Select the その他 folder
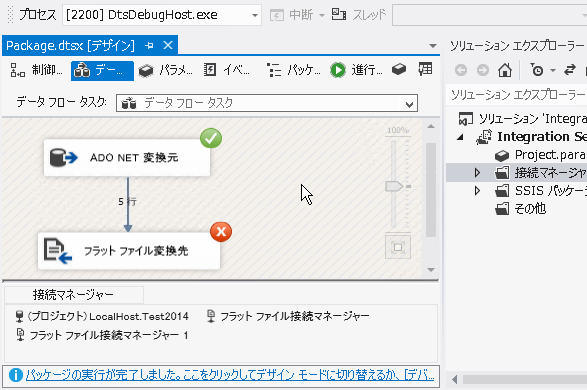The width and height of the screenshot is (587, 390). 520,209
